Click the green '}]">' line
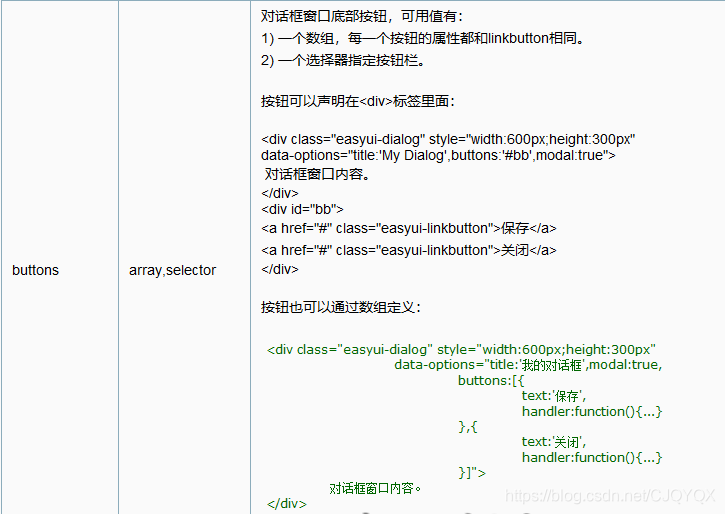 [472, 472]
